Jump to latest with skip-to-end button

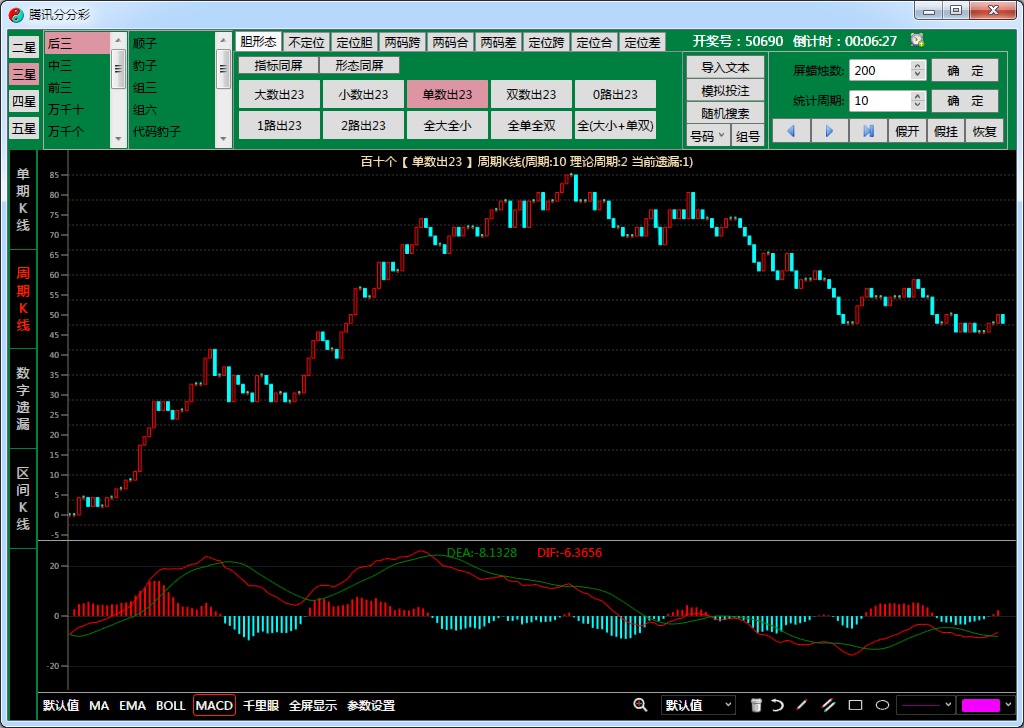(x=868, y=131)
